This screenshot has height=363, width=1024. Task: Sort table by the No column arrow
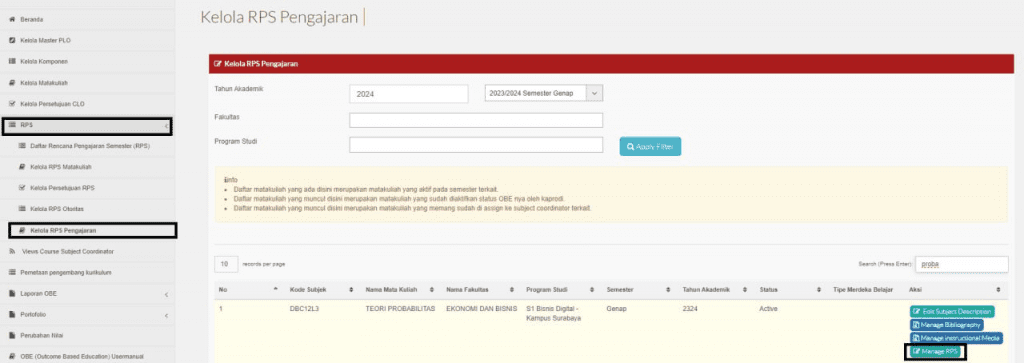click(275, 289)
